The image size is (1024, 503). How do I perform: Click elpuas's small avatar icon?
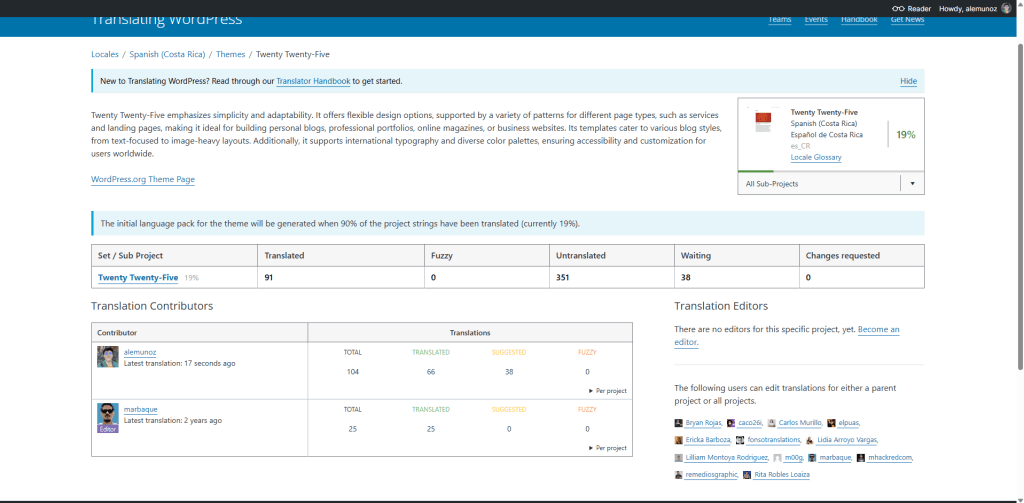(831, 423)
